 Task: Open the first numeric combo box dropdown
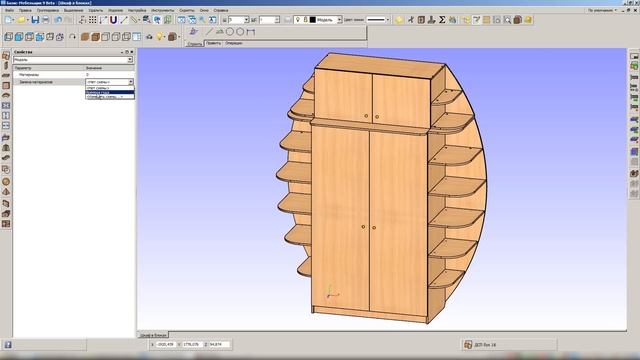coord(246,20)
